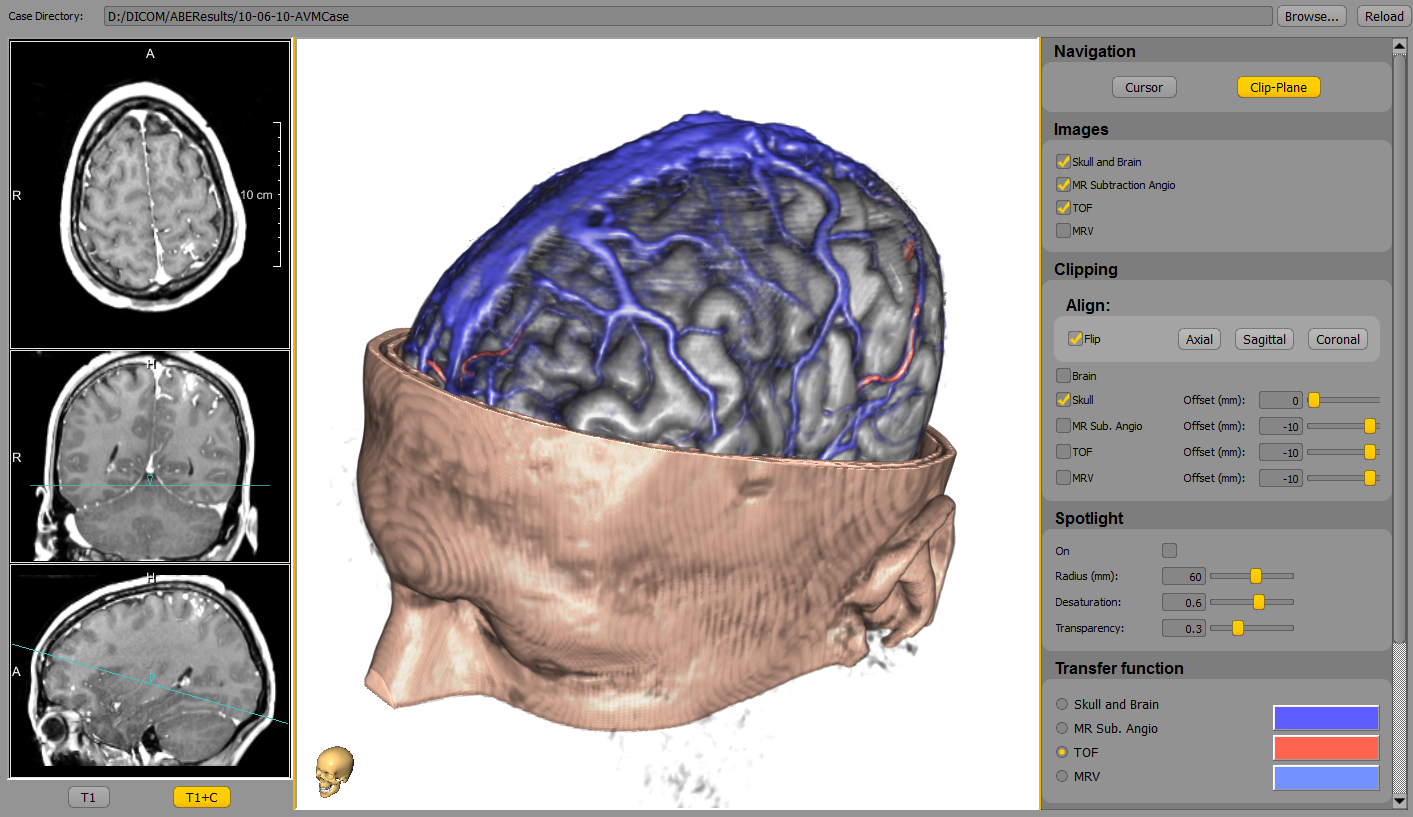Click the axial MRI slice view
The image size is (1413, 817).
pyautogui.click(x=150, y=195)
